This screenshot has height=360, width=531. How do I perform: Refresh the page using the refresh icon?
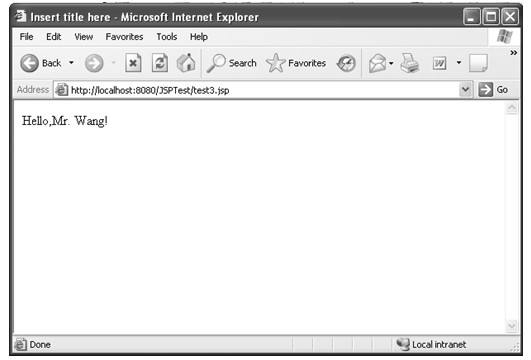[160, 63]
